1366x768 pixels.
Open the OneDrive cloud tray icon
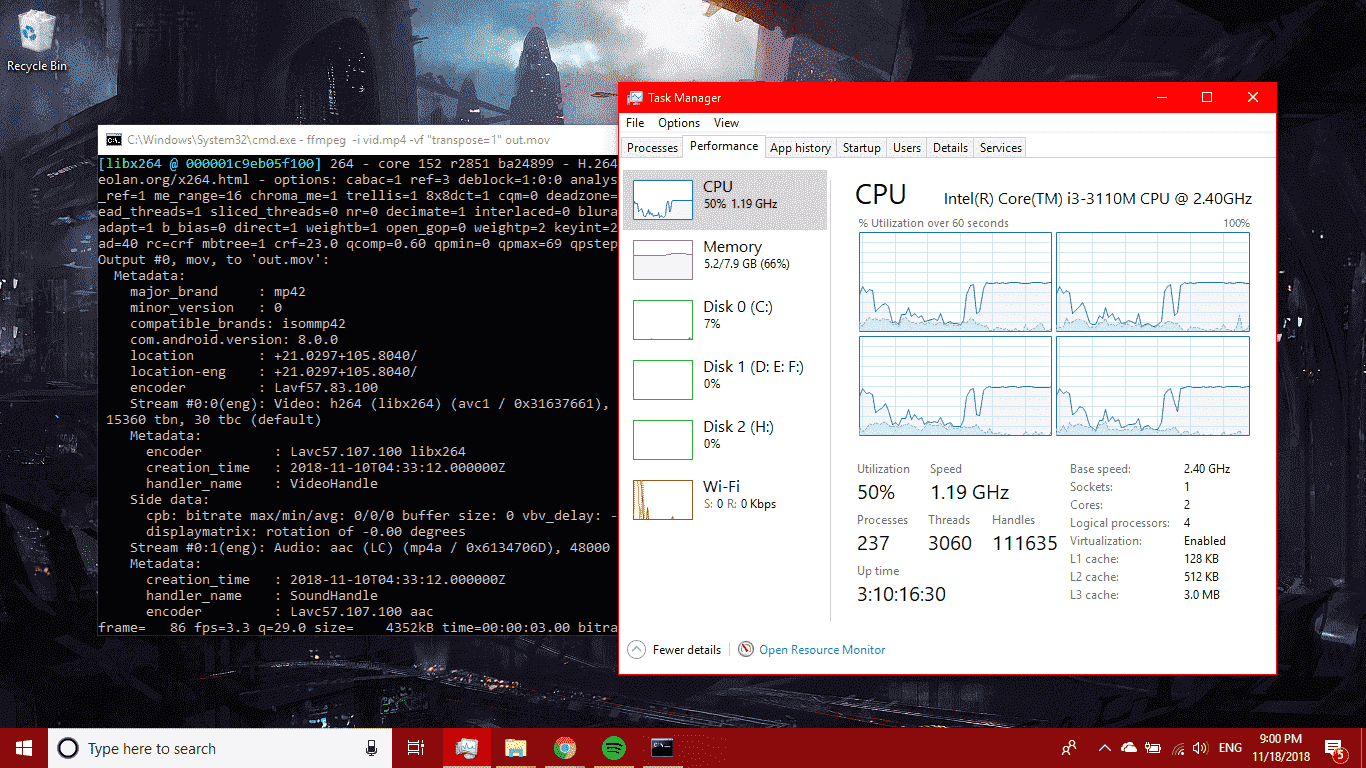[1129, 748]
